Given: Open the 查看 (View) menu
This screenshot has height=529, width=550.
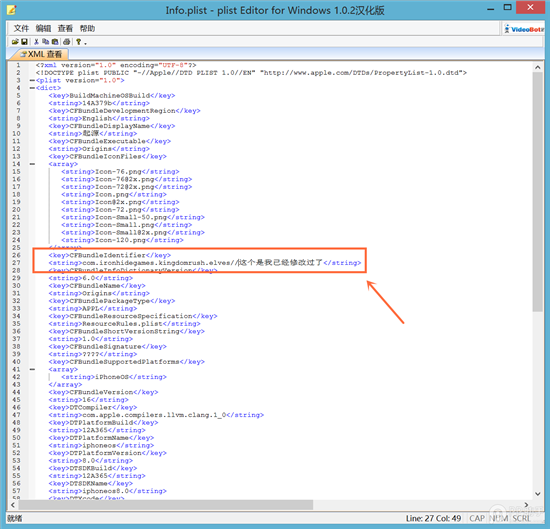Looking at the screenshot, I should (x=65, y=28).
